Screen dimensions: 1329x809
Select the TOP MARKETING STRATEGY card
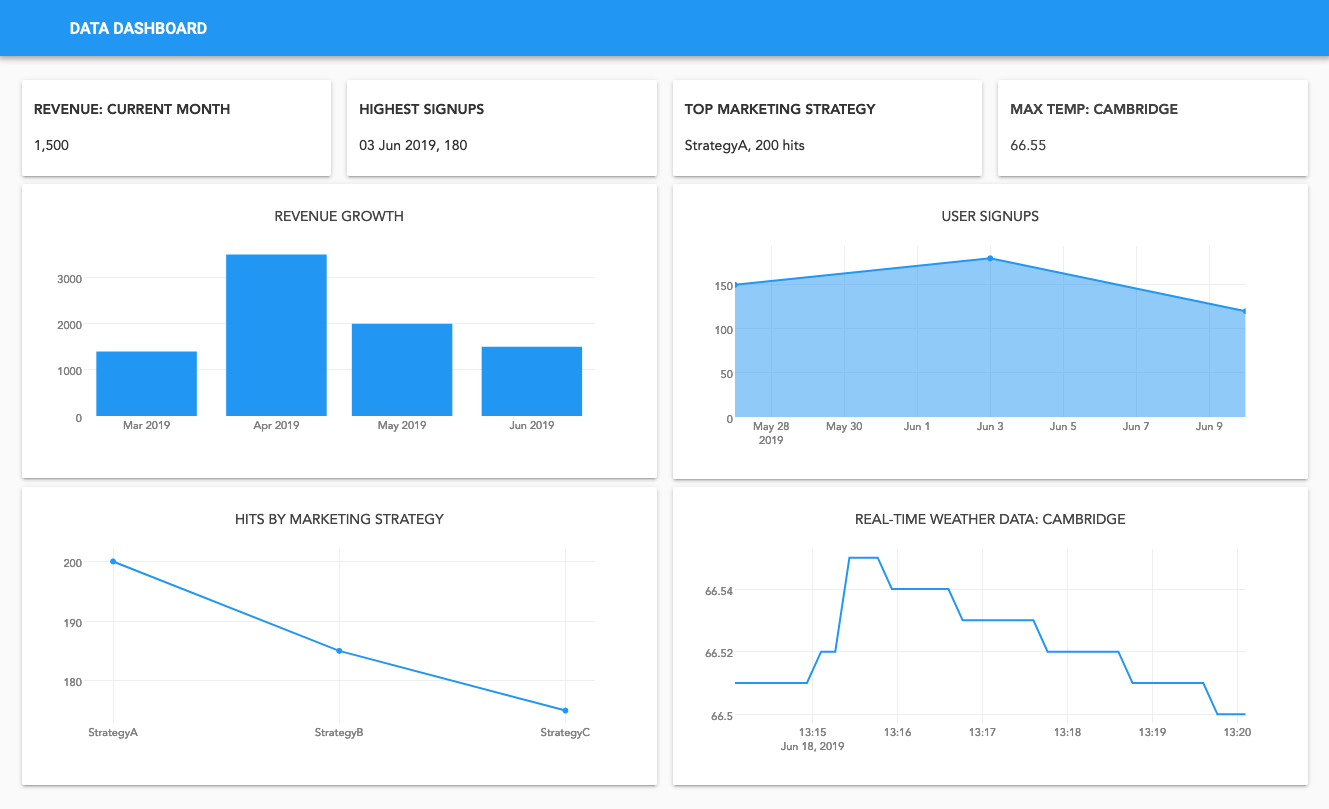tap(827, 127)
